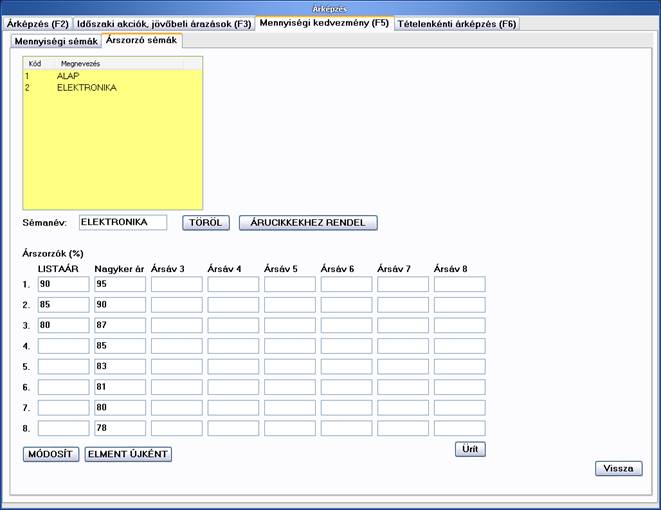Click the Ársáv 3 field in row 5
Screen dimensions: 661x510
[x=177, y=367]
